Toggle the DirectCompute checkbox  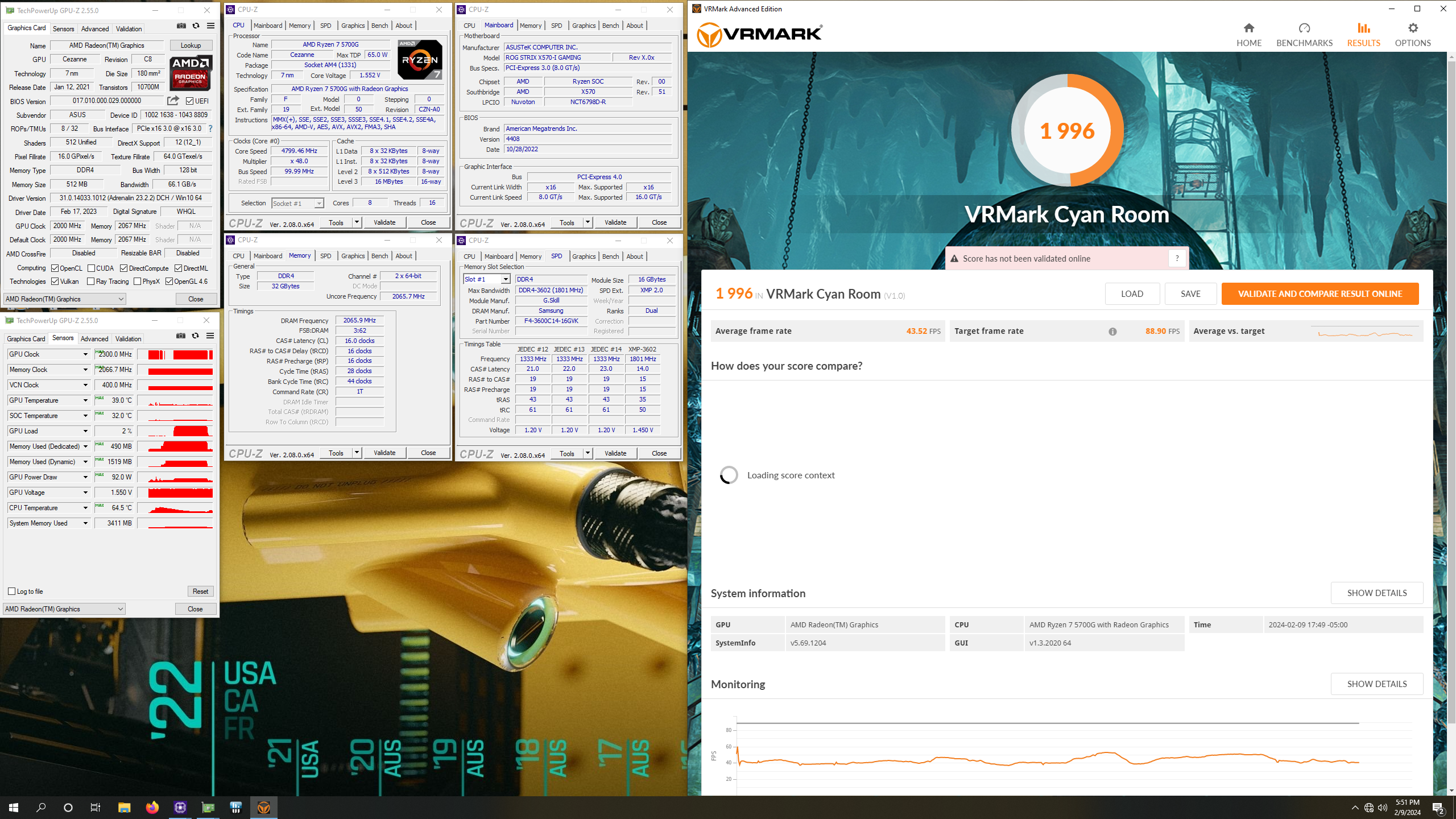click(124, 268)
